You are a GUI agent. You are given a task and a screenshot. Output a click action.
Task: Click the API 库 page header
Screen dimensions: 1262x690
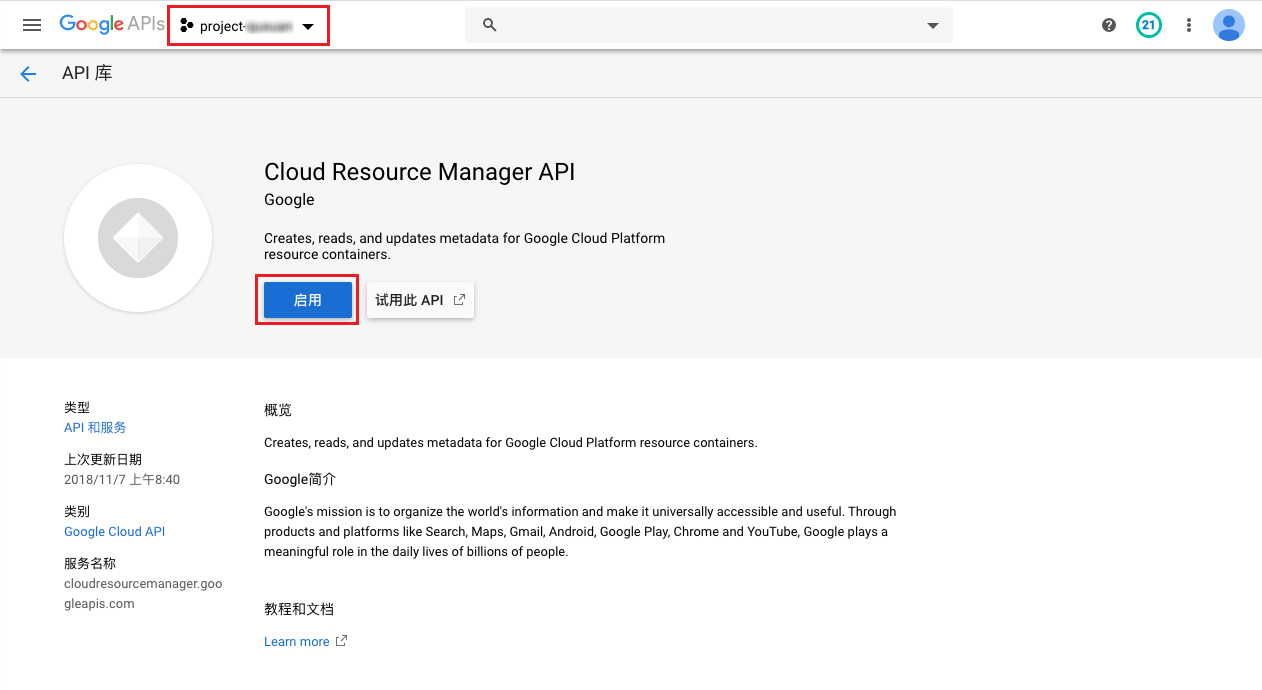pos(87,73)
